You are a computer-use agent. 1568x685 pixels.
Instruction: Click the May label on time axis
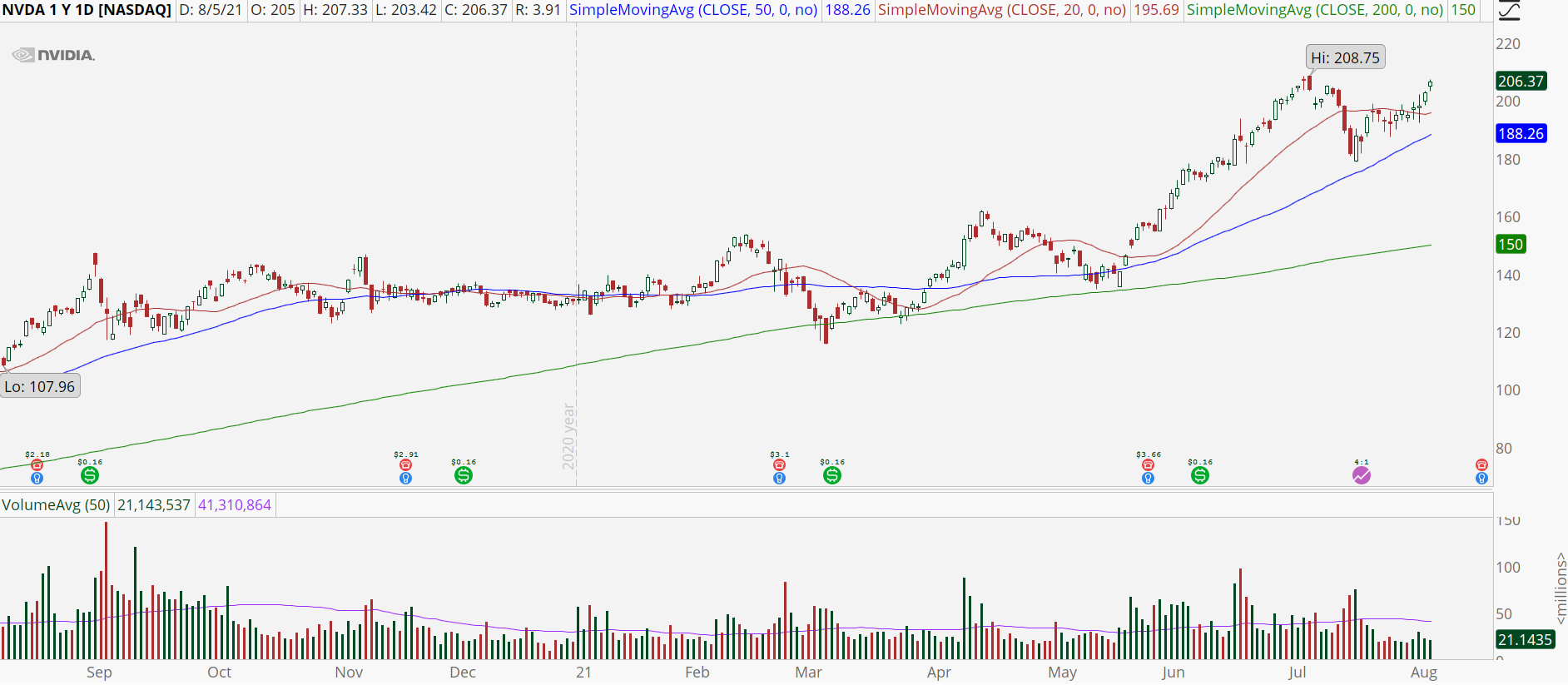point(1062,673)
